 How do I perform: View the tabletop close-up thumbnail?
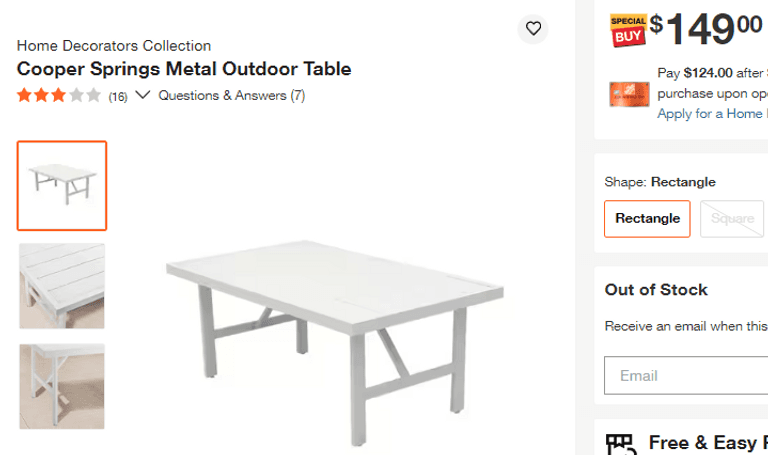(x=62, y=286)
